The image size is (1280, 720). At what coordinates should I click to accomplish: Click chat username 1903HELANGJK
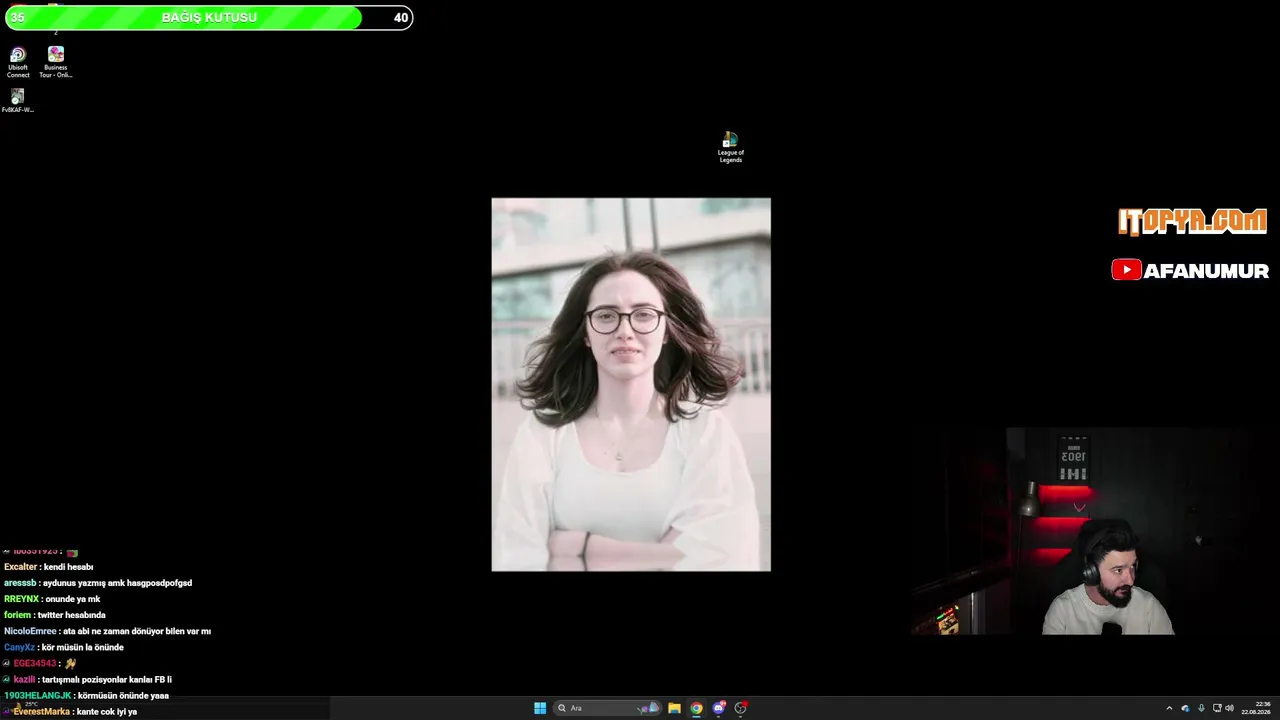[38, 695]
